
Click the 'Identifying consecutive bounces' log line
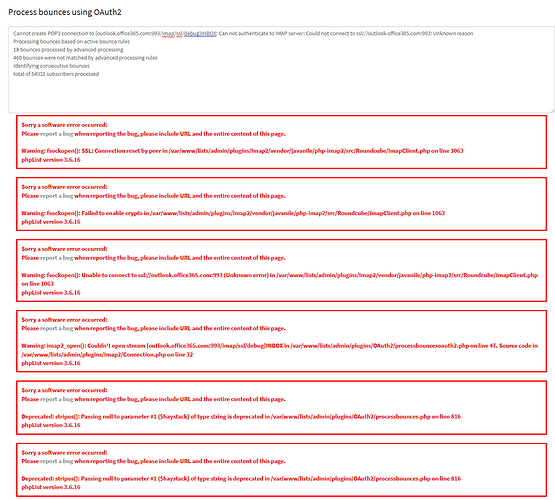point(51,66)
